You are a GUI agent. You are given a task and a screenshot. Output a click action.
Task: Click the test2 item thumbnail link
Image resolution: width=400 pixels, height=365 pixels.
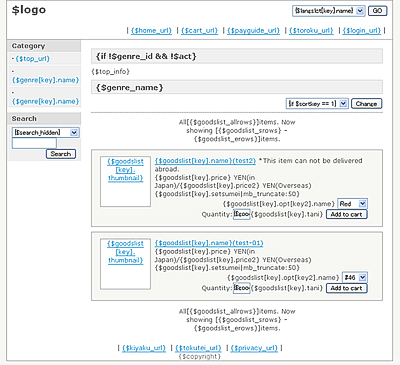pyautogui.click(x=125, y=170)
